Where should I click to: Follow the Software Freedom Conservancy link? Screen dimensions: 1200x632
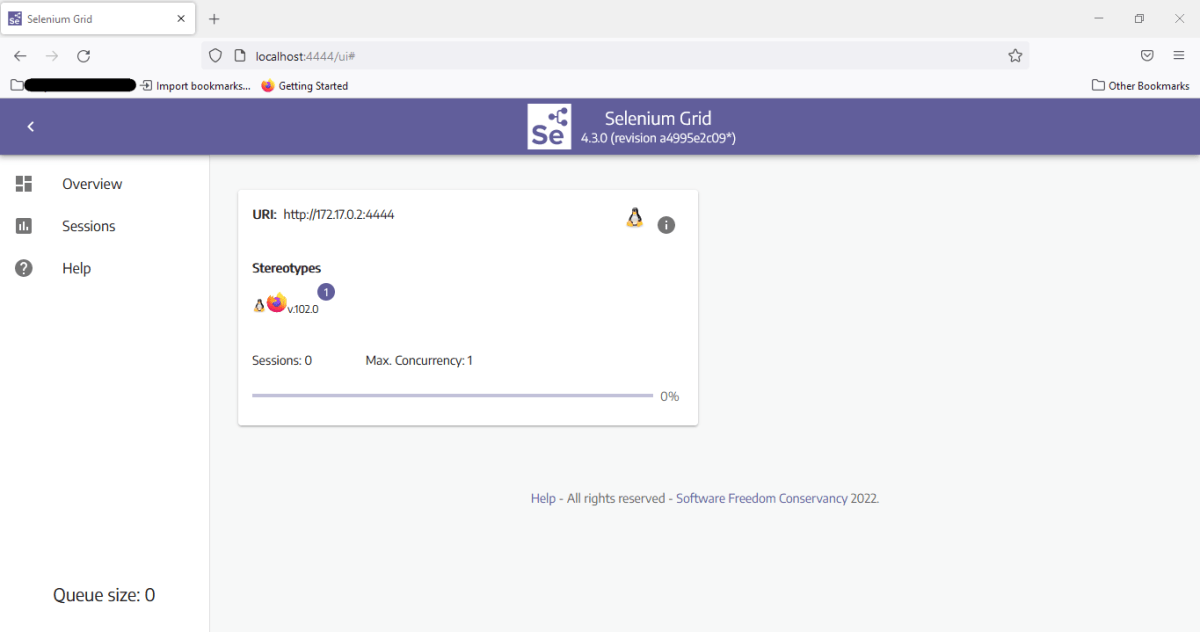tap(761, 498)
